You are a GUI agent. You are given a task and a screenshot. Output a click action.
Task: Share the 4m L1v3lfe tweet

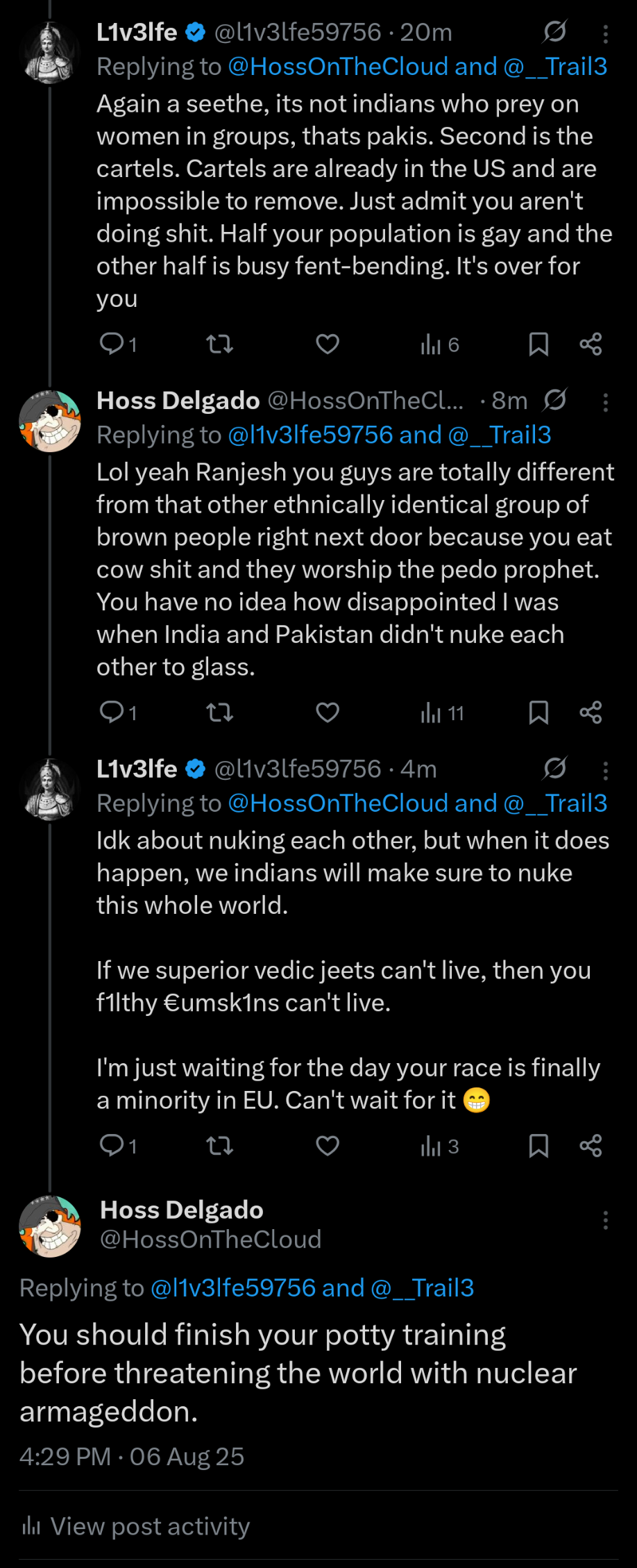591,1145
